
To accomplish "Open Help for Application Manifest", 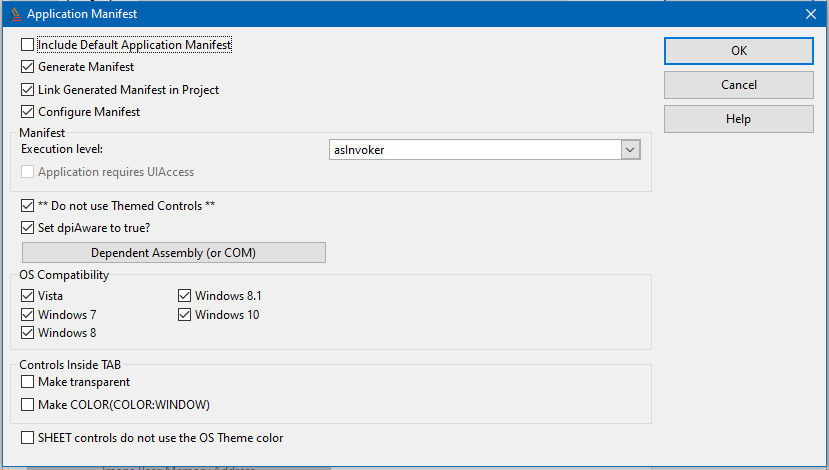I will pyautogui.click(x=739, y=119).
